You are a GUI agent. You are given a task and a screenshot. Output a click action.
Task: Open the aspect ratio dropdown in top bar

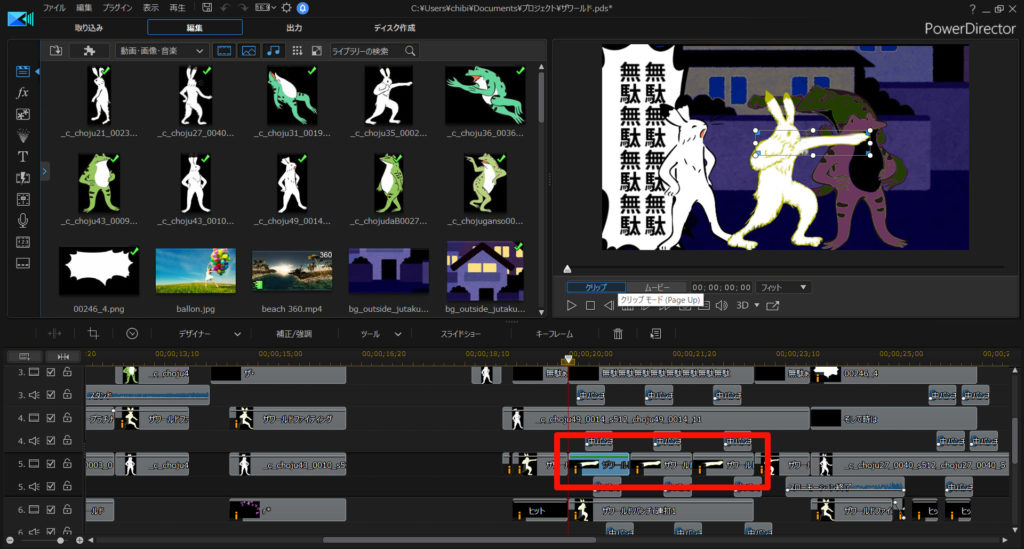[264, 8]
